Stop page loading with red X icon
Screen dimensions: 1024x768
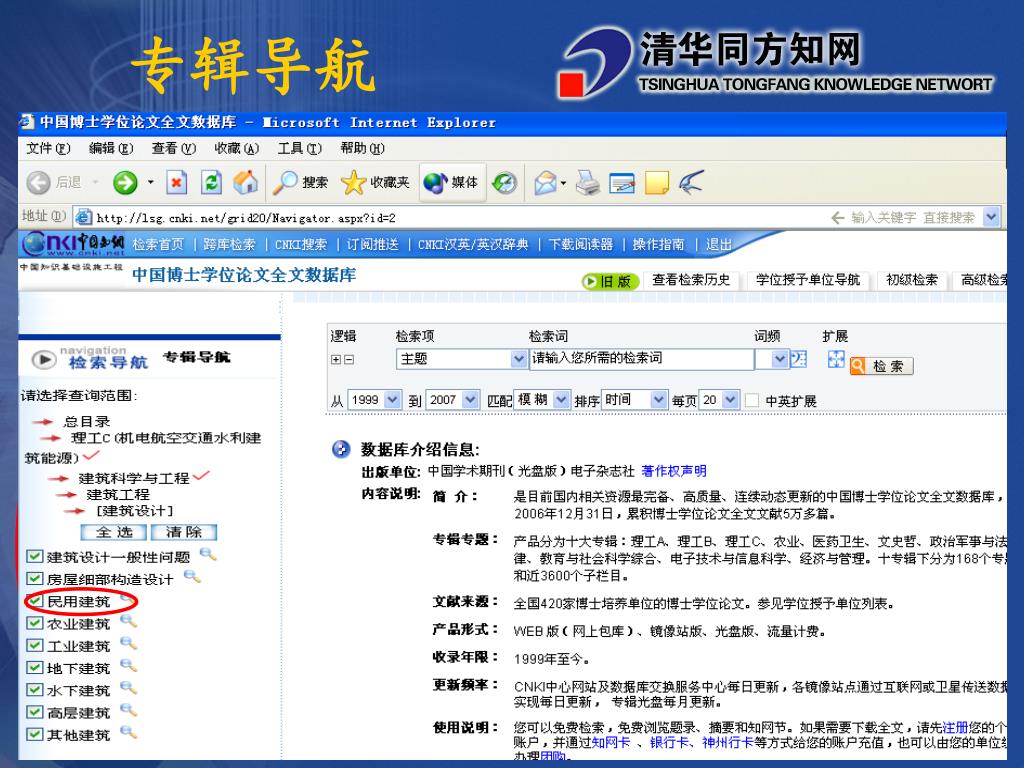pos(176,182)
